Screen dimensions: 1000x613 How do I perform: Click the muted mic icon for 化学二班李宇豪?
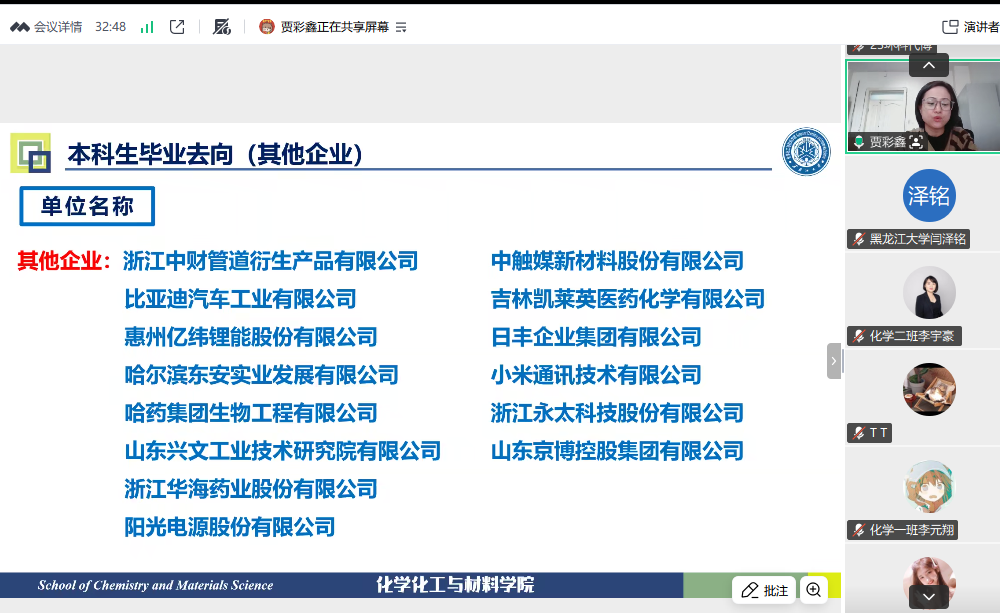click(x=858, y=336)
